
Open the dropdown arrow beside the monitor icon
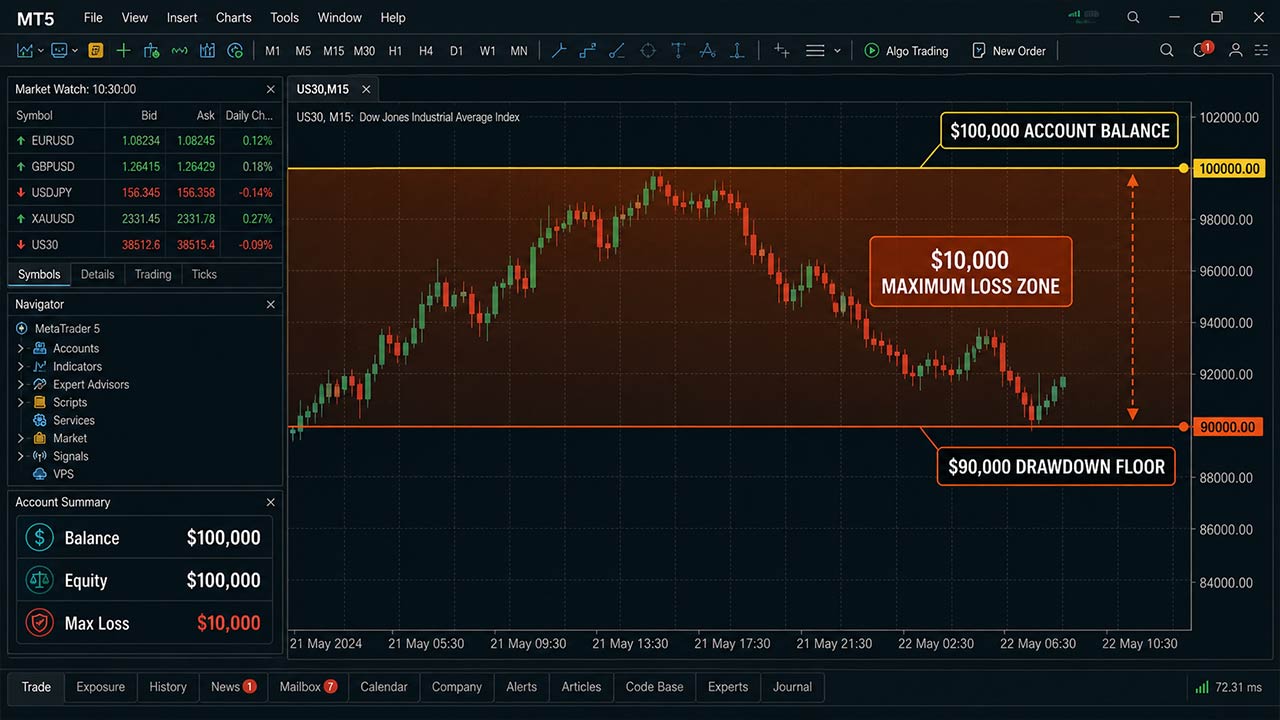(x=75, y=51)
